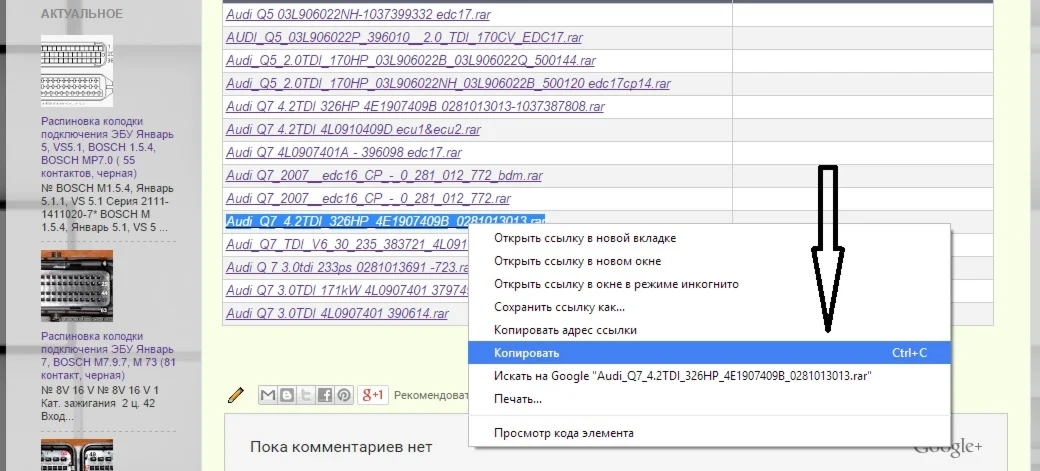
Task: Click 'Рекомендовать' text beside +1 button
Action: 431,395
